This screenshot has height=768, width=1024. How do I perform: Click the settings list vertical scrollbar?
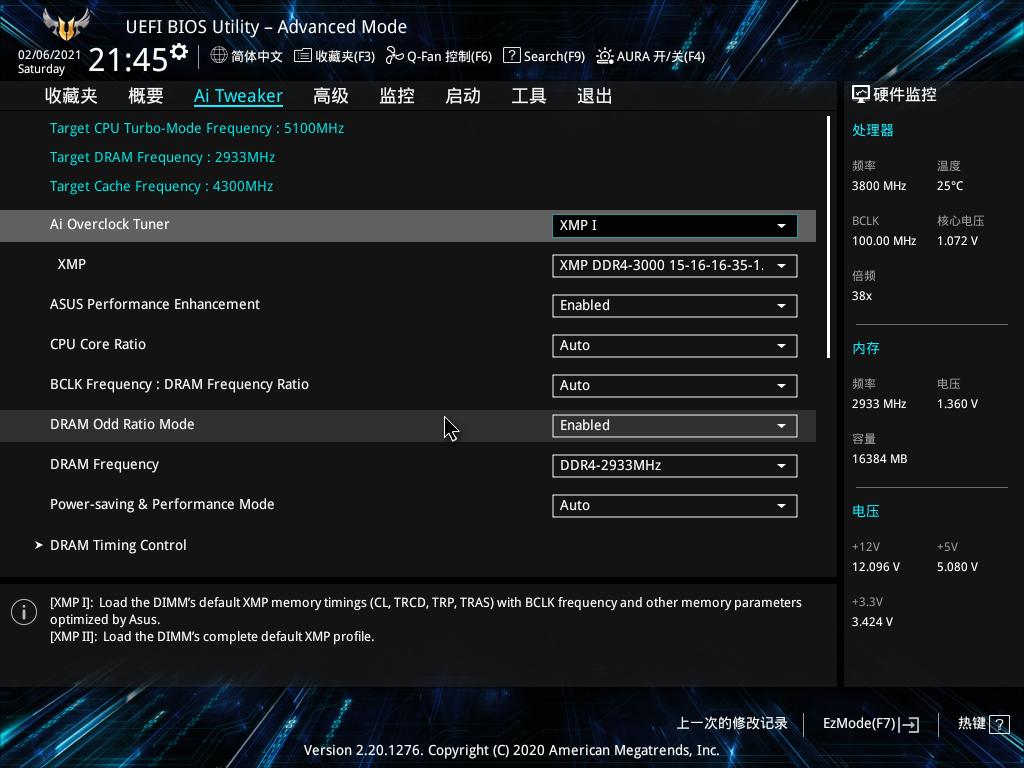(x=828, y=237)
